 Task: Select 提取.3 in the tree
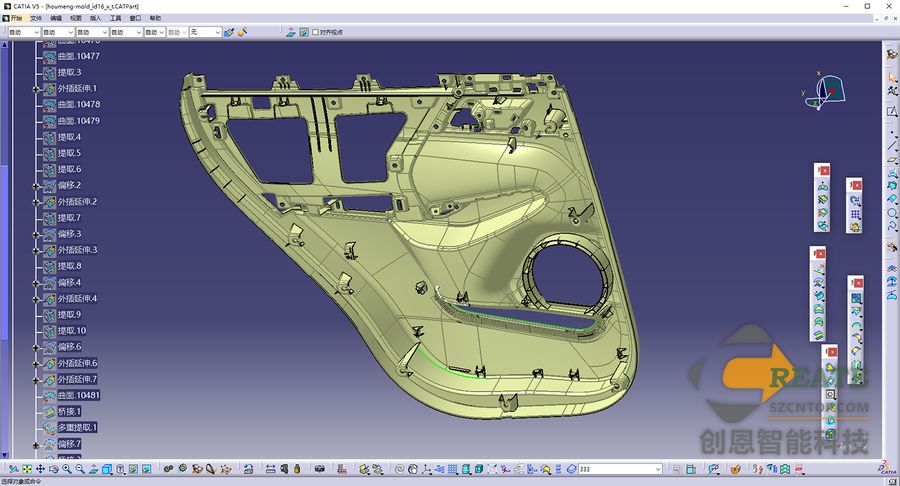tap(69, 72)
